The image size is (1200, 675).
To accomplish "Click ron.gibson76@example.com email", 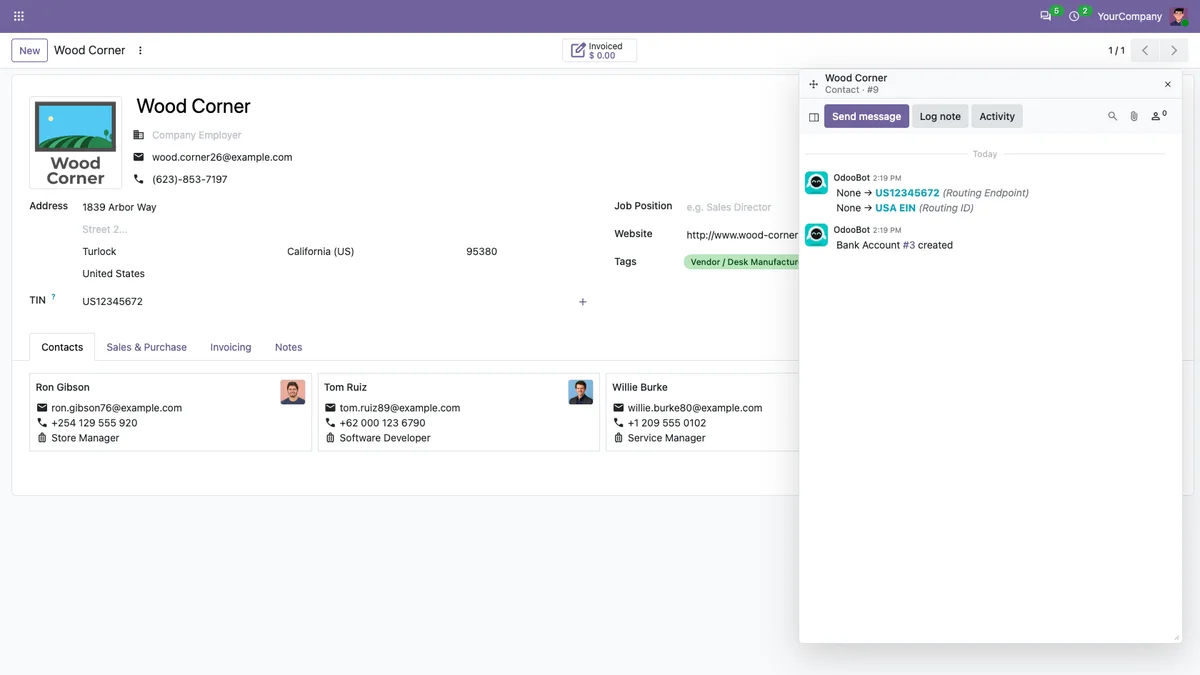I will point(117,408).
